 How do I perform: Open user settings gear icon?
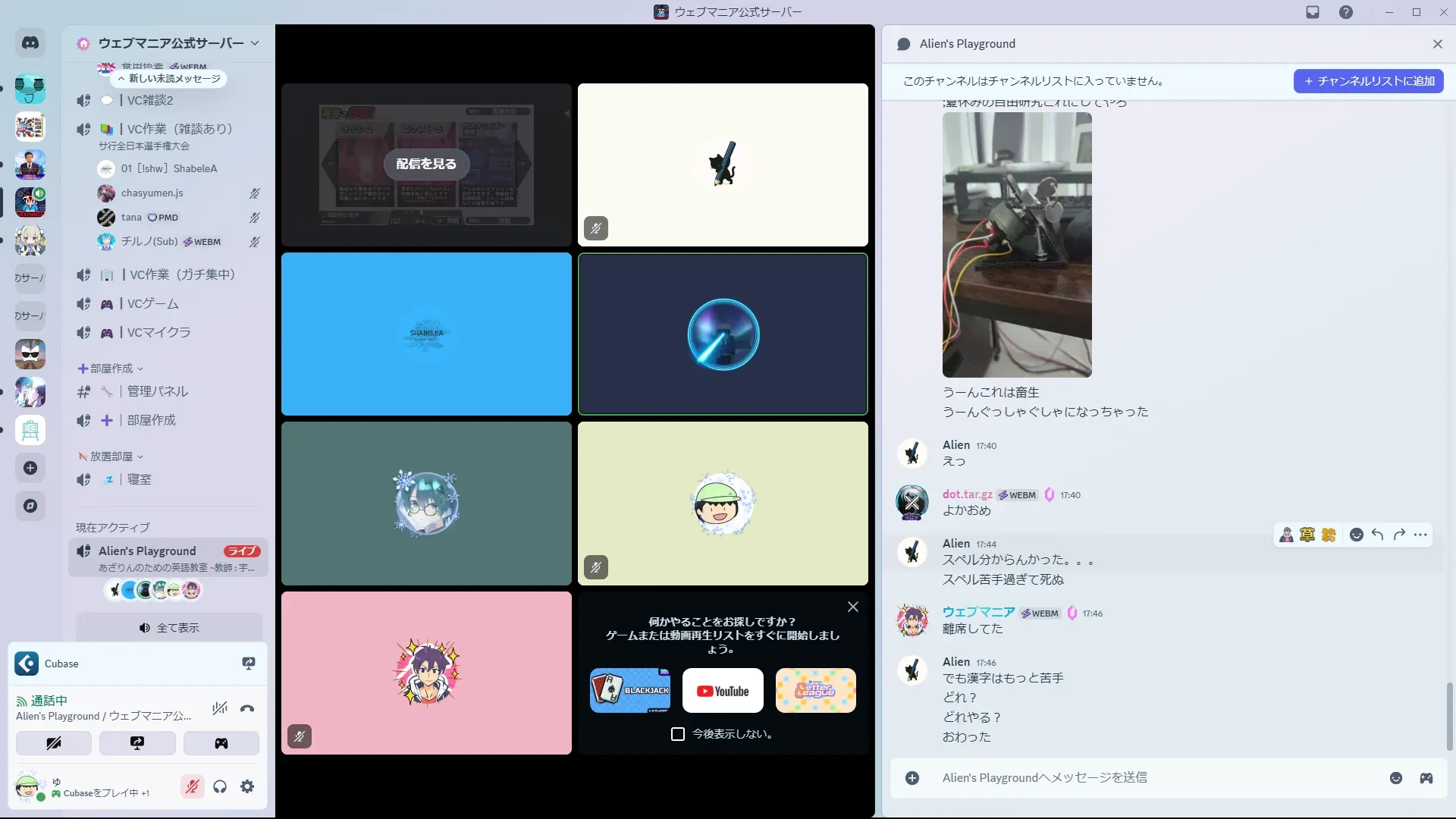[x=247, y=787]
